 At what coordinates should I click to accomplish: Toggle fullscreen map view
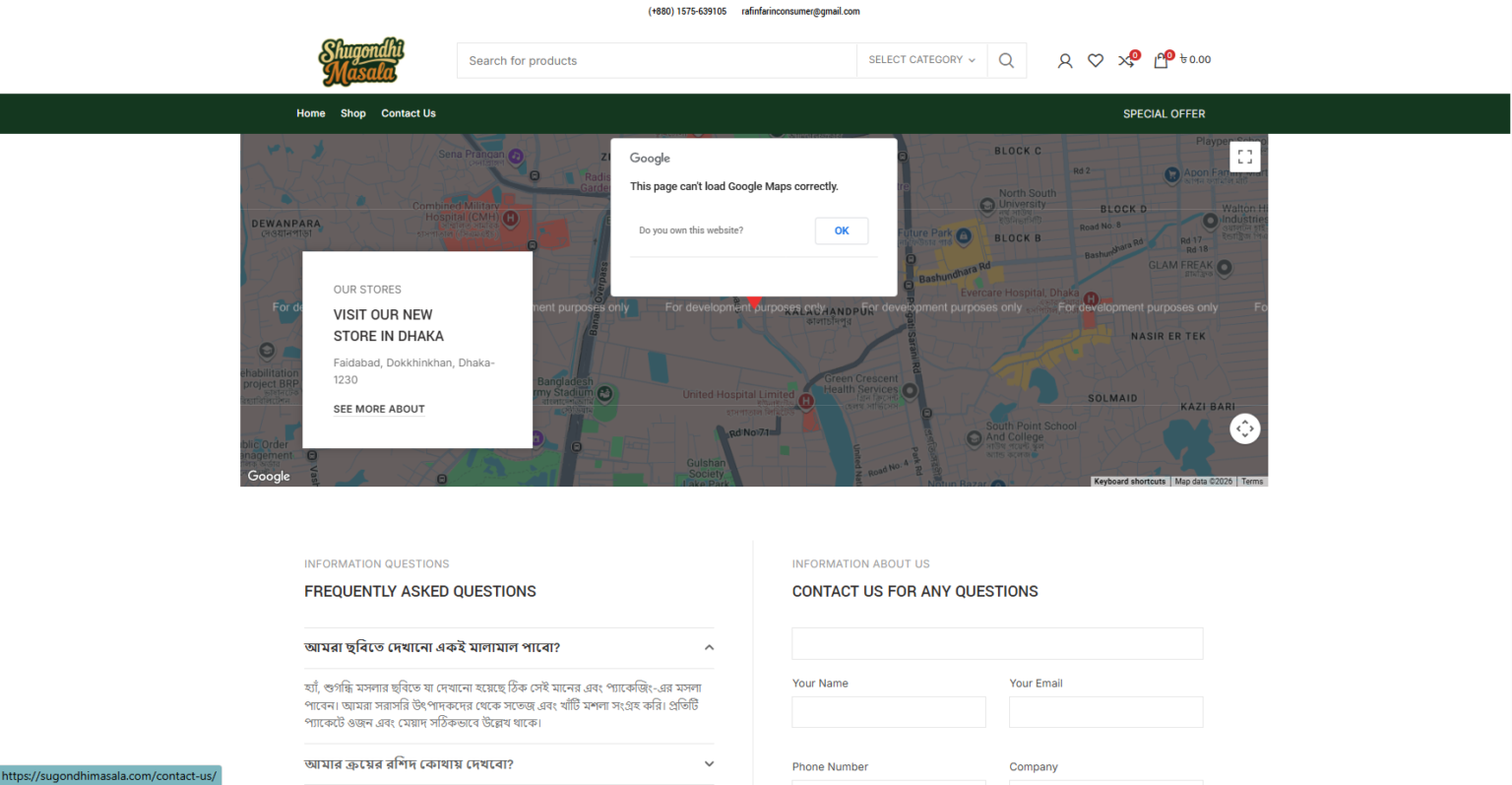tap(1244, 157)
